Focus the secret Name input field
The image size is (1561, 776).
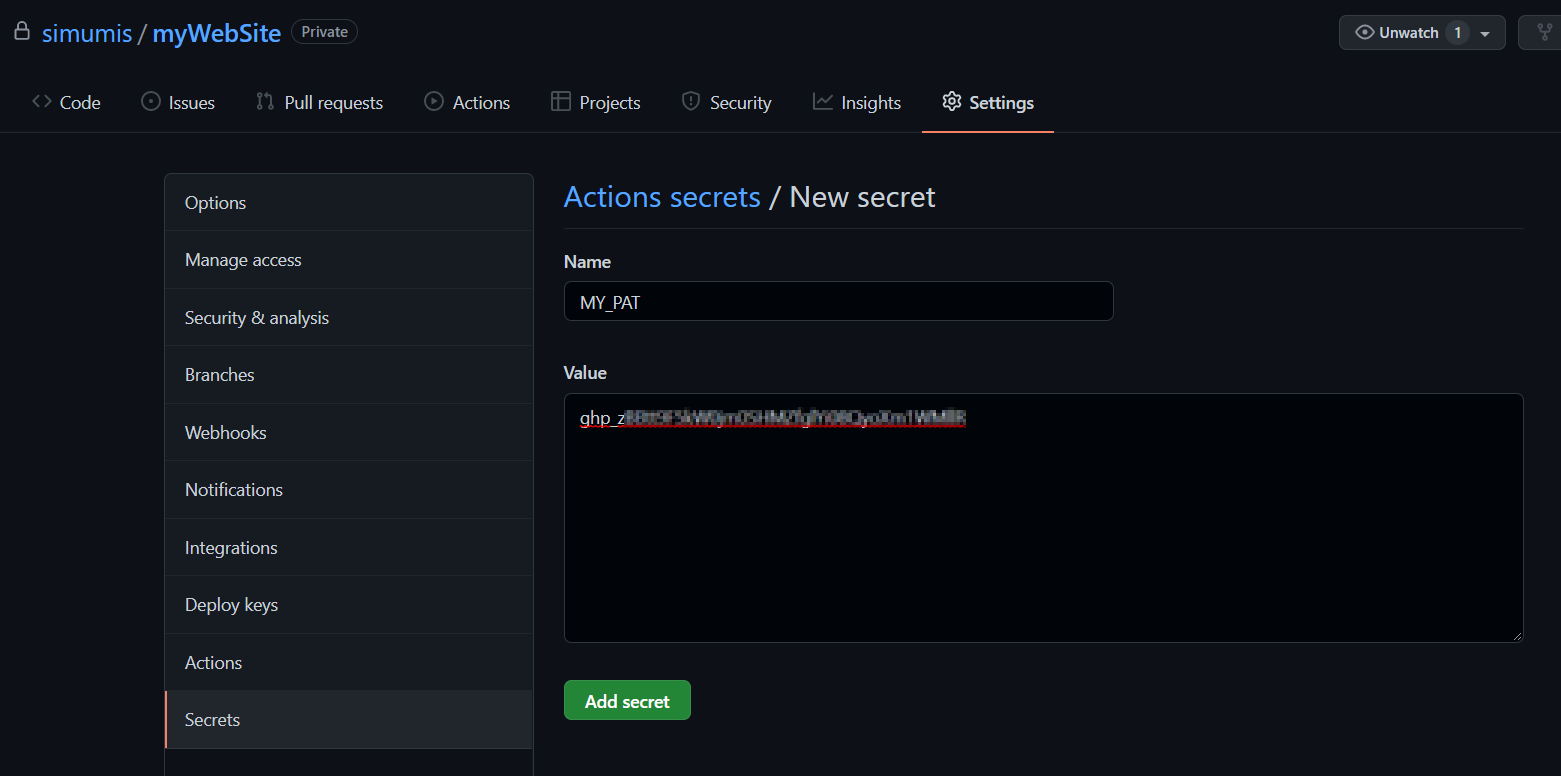click(x=838, y=301)
